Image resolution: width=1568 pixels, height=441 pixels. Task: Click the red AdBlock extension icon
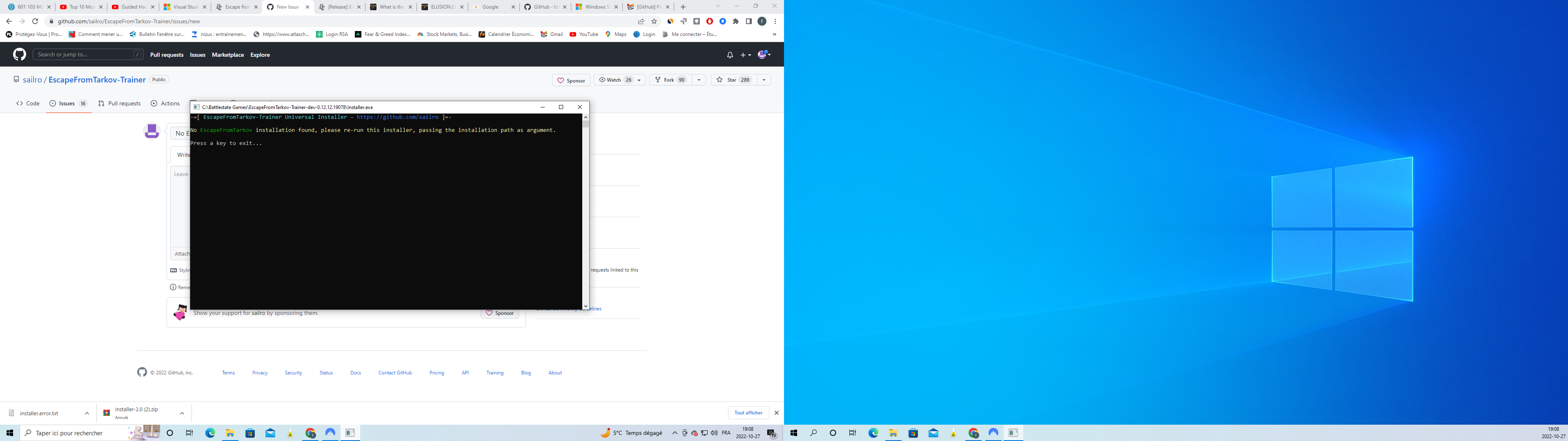point(709,21)
